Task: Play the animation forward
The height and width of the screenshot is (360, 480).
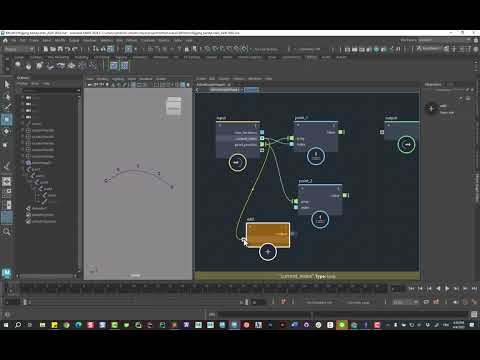Action: click(447, 288)
